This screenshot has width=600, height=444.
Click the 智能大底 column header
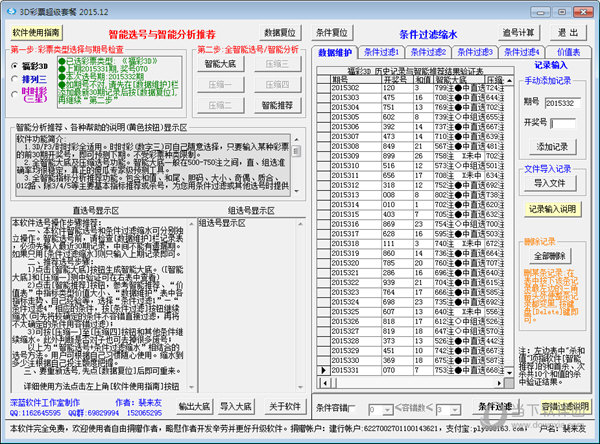[459, 80]
